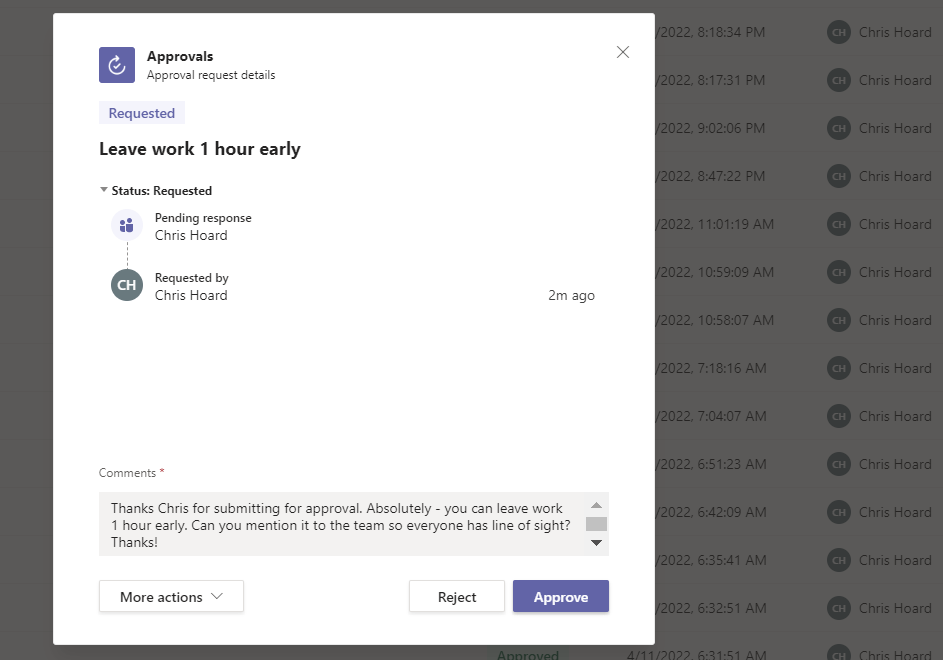The height and width of the screenshot is (660, 943).
Task: Select the CH avatar in the 8:18:34 PM row
Action: tap(838, 32)
